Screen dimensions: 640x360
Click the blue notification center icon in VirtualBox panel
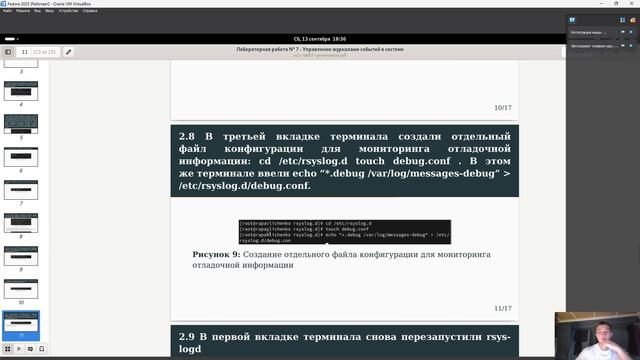tap(572, 20)
